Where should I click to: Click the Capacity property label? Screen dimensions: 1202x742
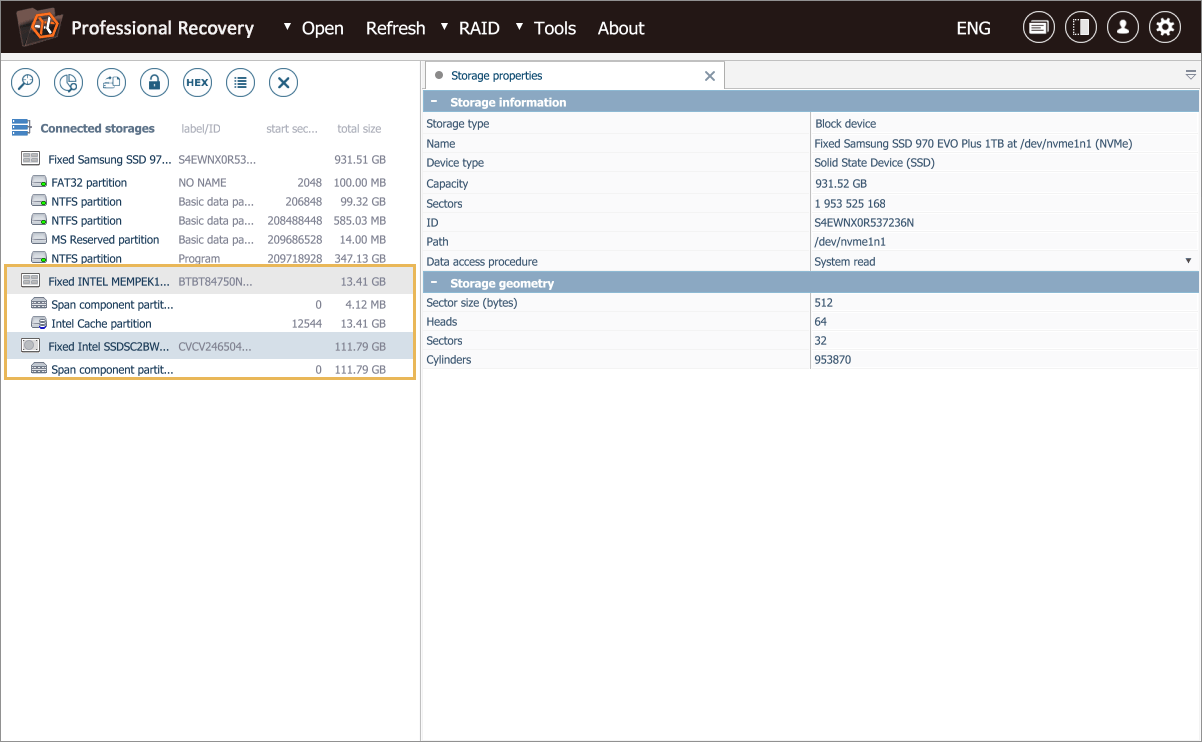[447, 183]
